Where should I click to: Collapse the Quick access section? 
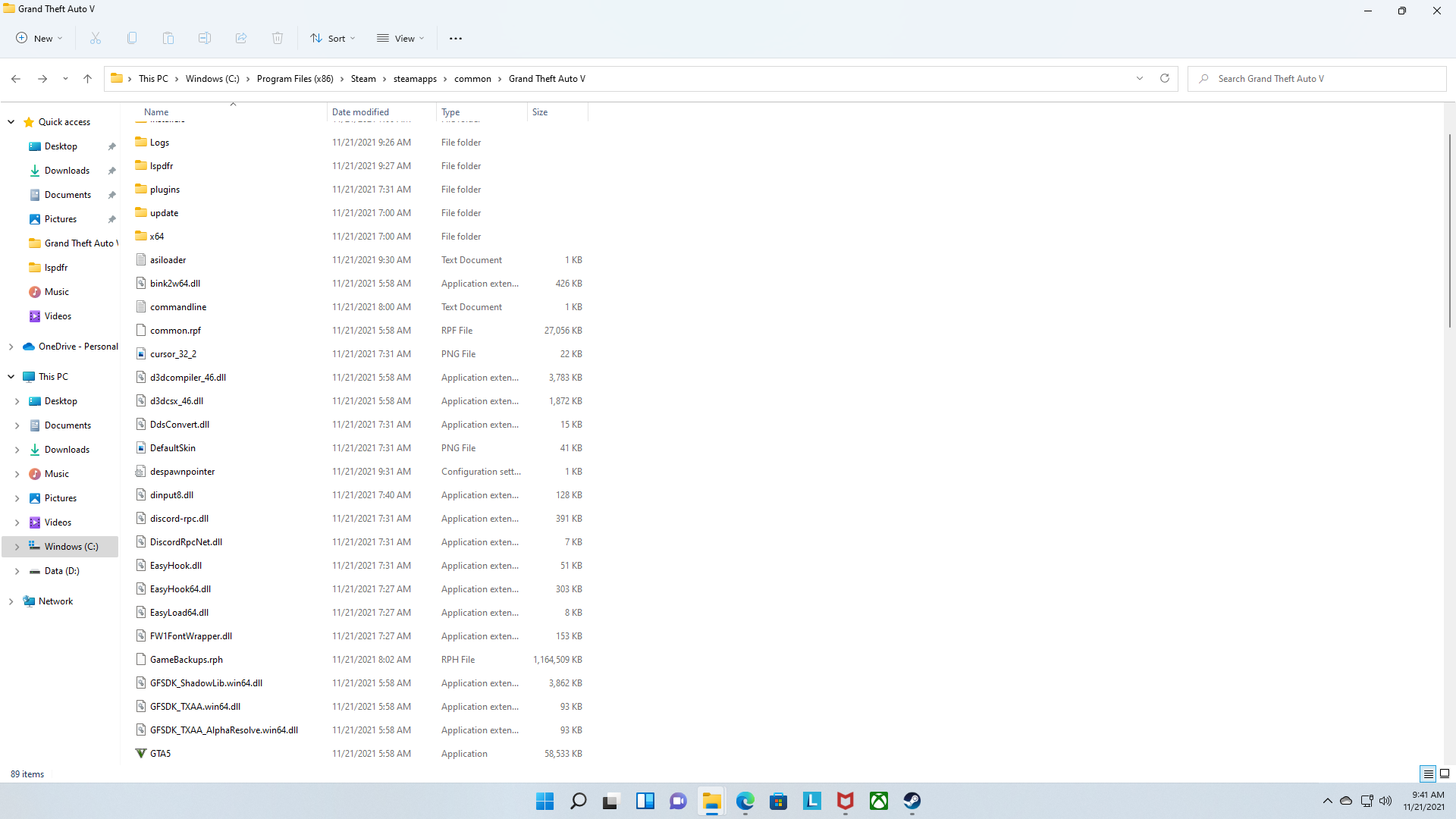(11, 121)
